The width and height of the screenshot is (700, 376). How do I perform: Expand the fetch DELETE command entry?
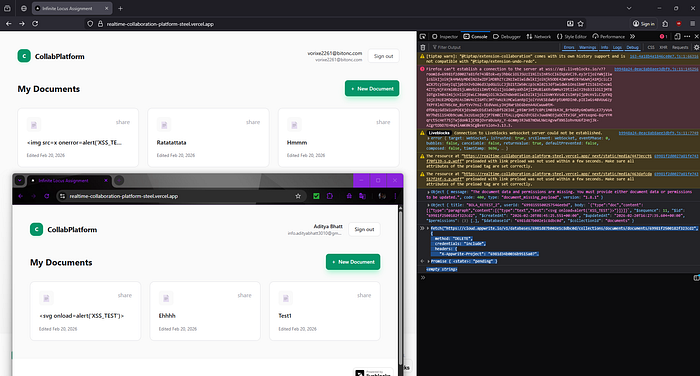[429, 228]
